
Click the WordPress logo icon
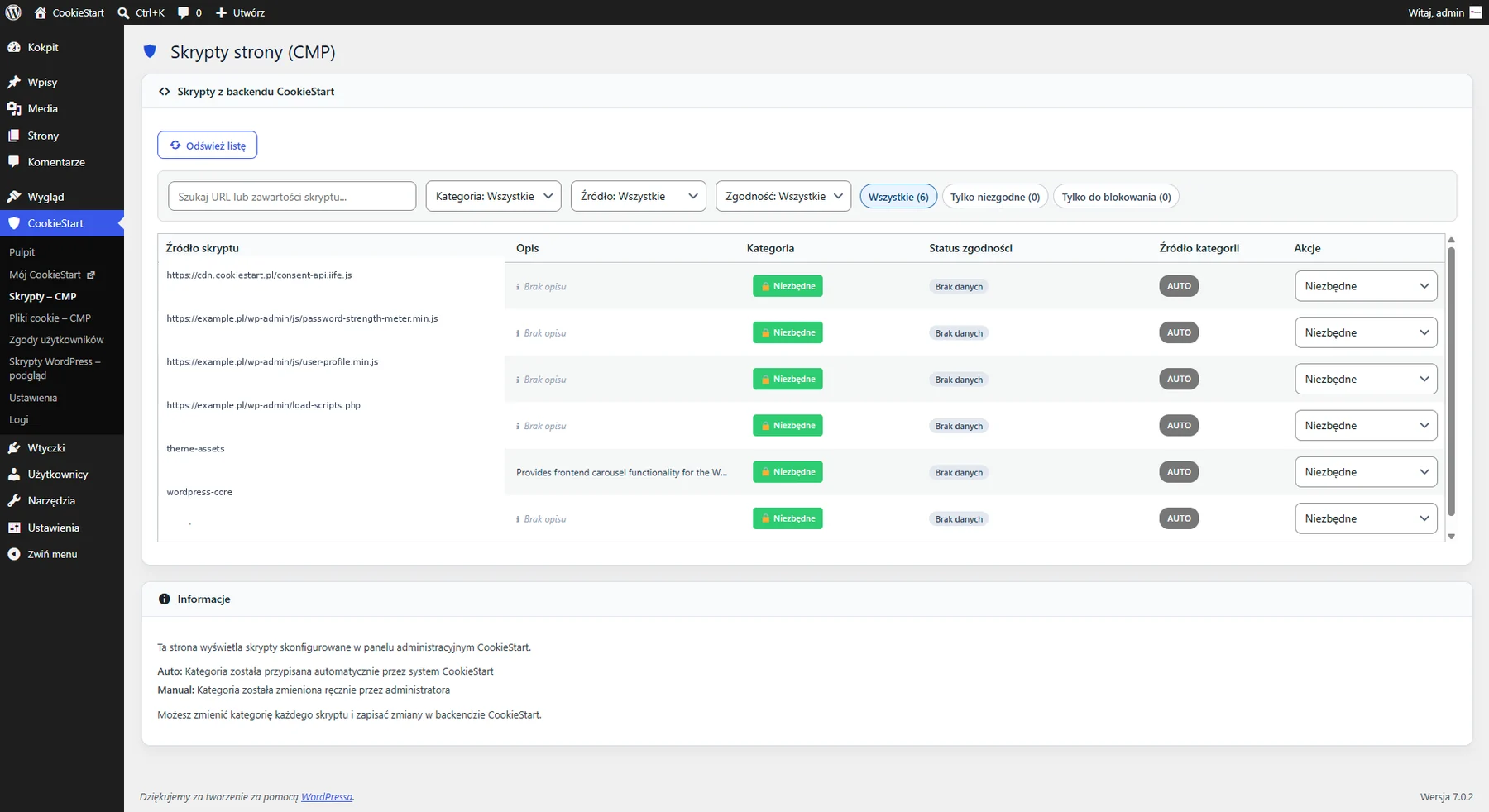(13, 12)
